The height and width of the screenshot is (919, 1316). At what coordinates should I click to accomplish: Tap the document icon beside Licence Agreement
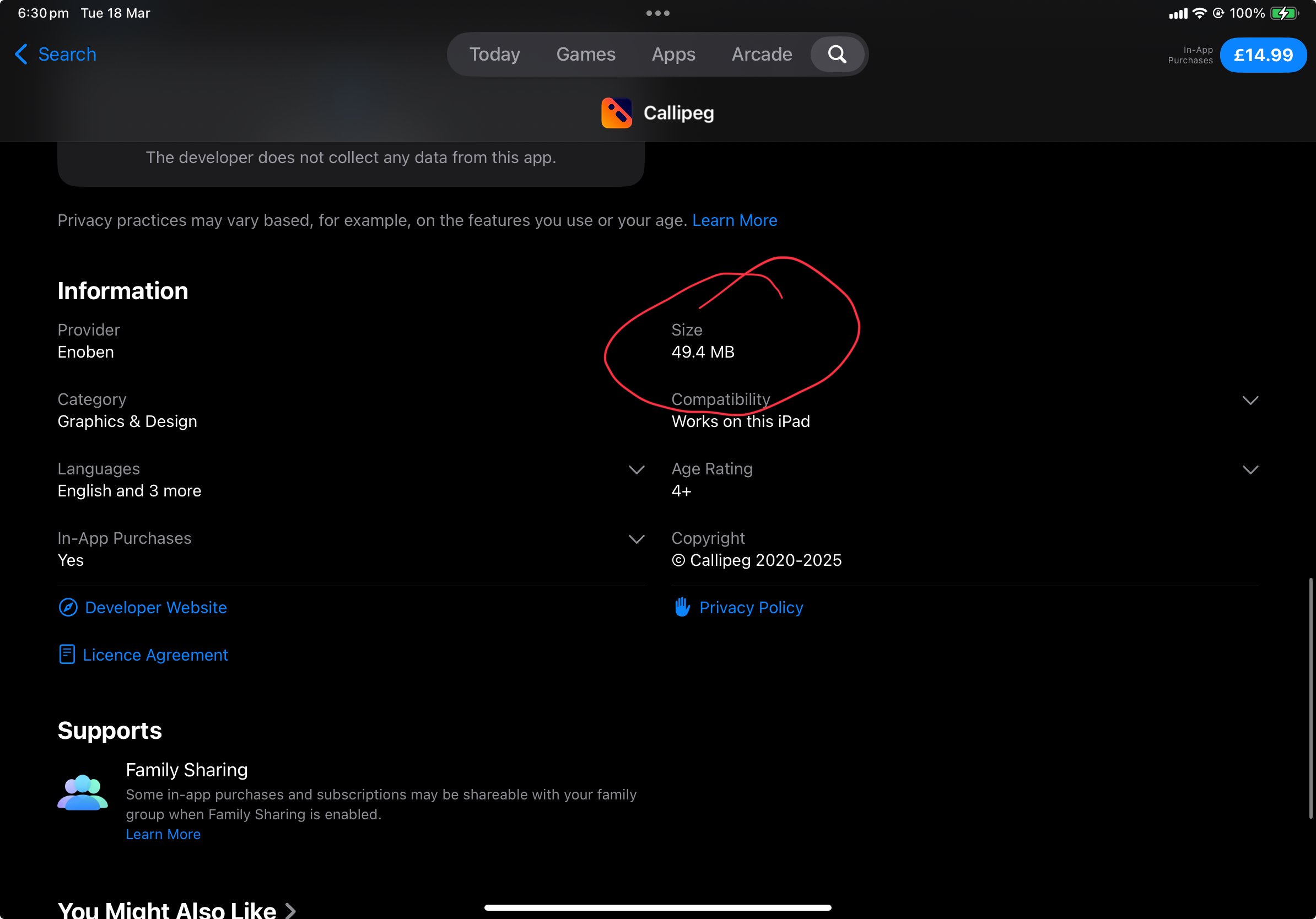coord(67,655)
